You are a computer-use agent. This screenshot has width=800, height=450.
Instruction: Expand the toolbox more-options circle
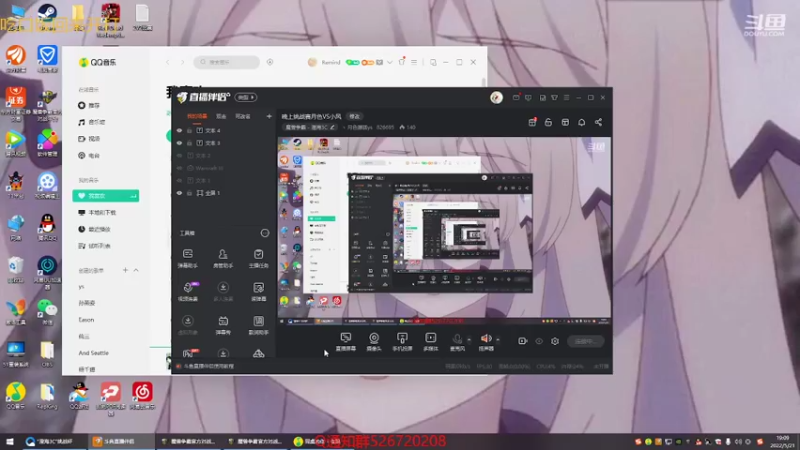[x=265, y=233]
